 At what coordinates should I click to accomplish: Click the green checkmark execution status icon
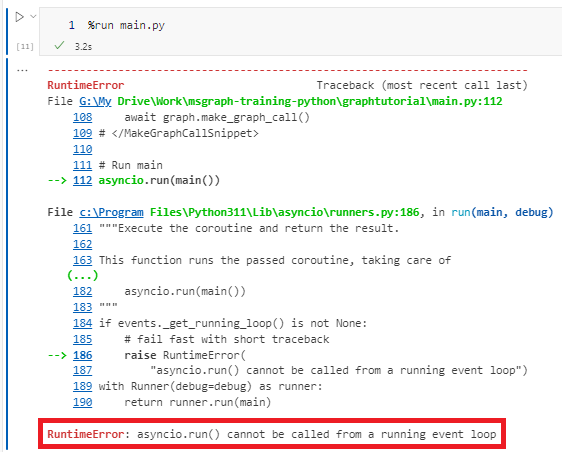tap(59, 46)
